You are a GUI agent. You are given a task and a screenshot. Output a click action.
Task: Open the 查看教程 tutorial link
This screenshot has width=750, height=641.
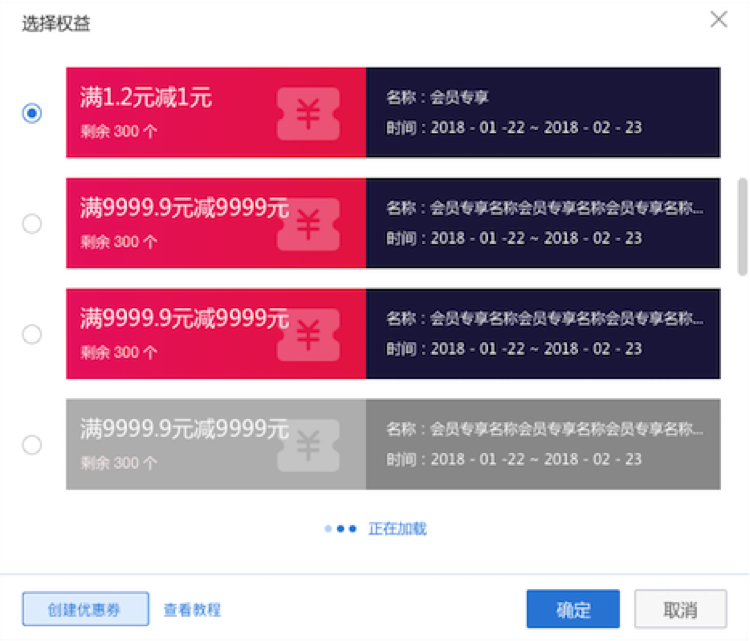(192, 609)
